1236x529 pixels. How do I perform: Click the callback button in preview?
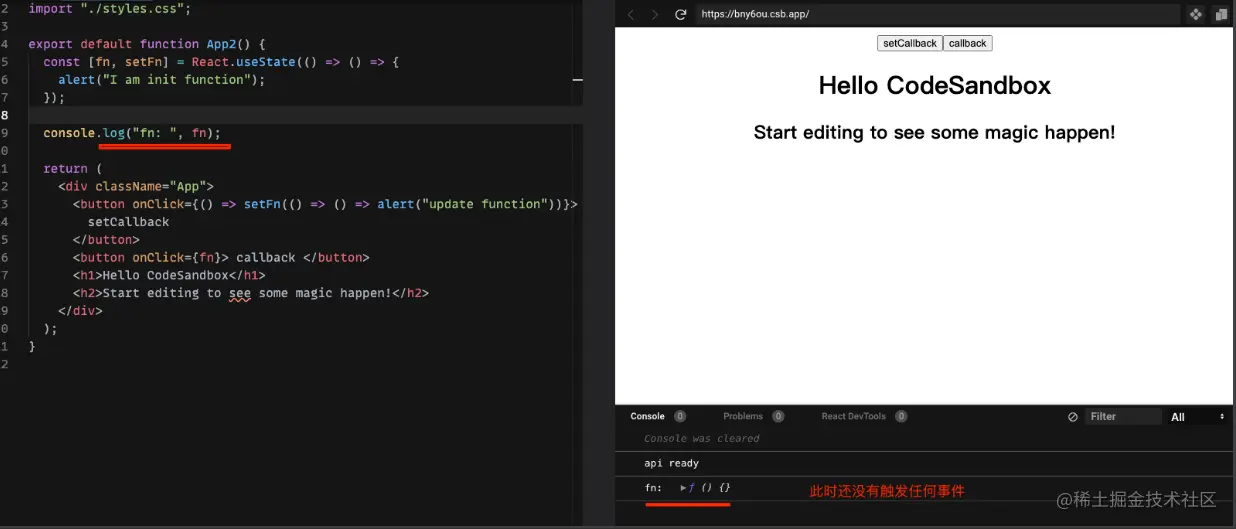pos(968,43)
